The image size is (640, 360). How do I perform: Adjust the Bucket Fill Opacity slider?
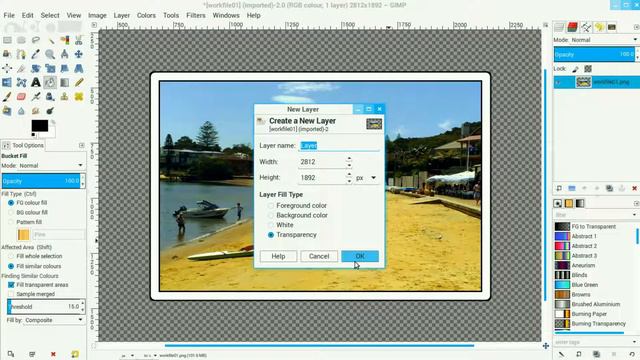[41, 181]
